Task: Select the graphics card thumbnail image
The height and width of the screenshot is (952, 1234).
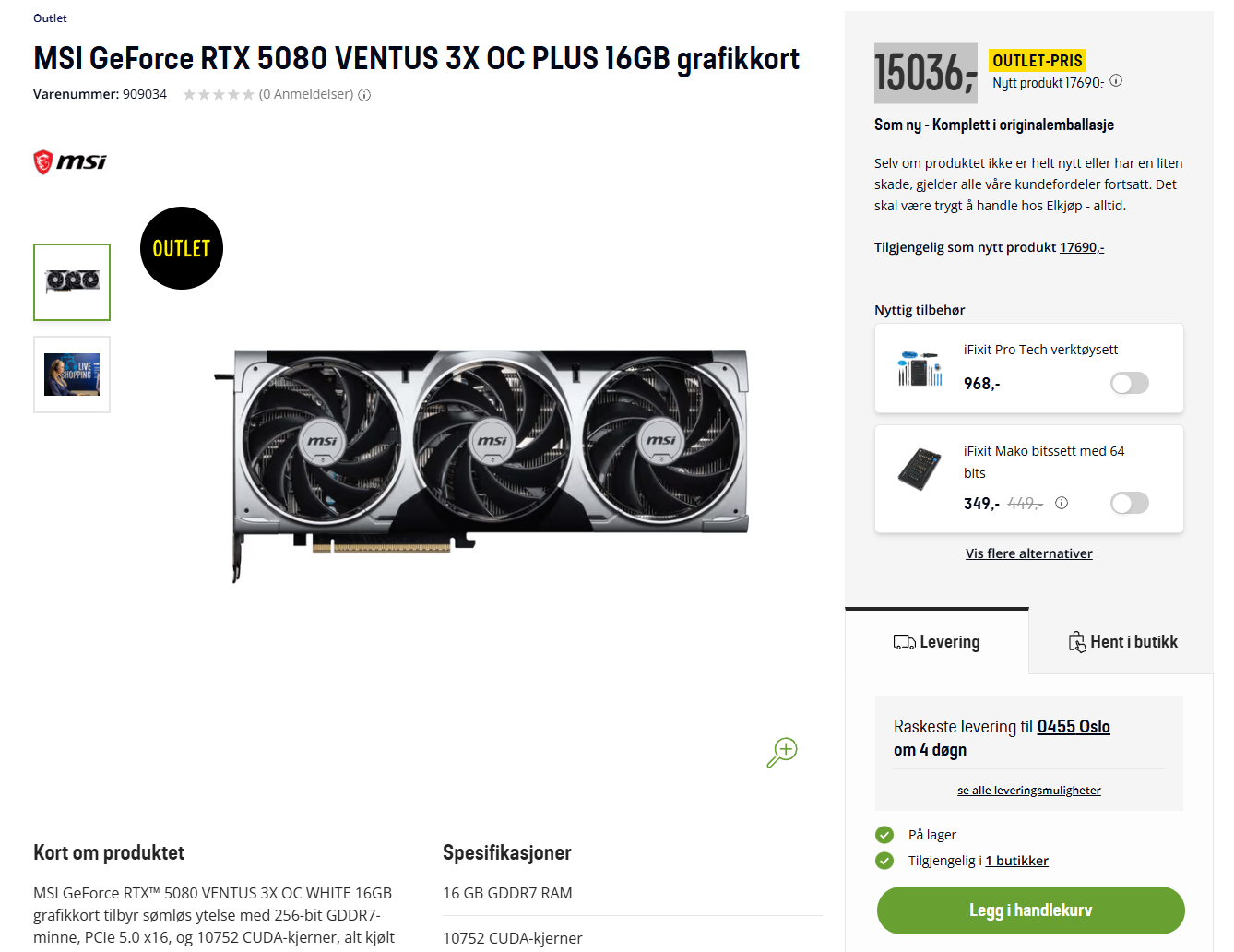Action: coord(72,282)
